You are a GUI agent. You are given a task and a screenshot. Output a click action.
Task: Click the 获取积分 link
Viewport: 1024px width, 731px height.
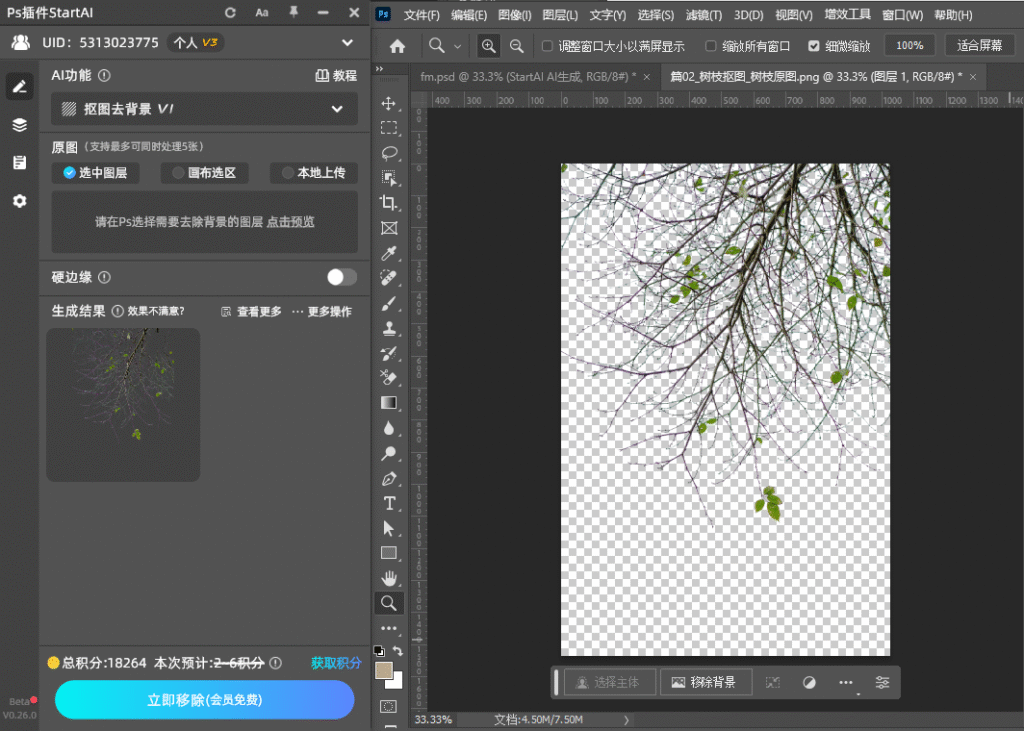336,663
